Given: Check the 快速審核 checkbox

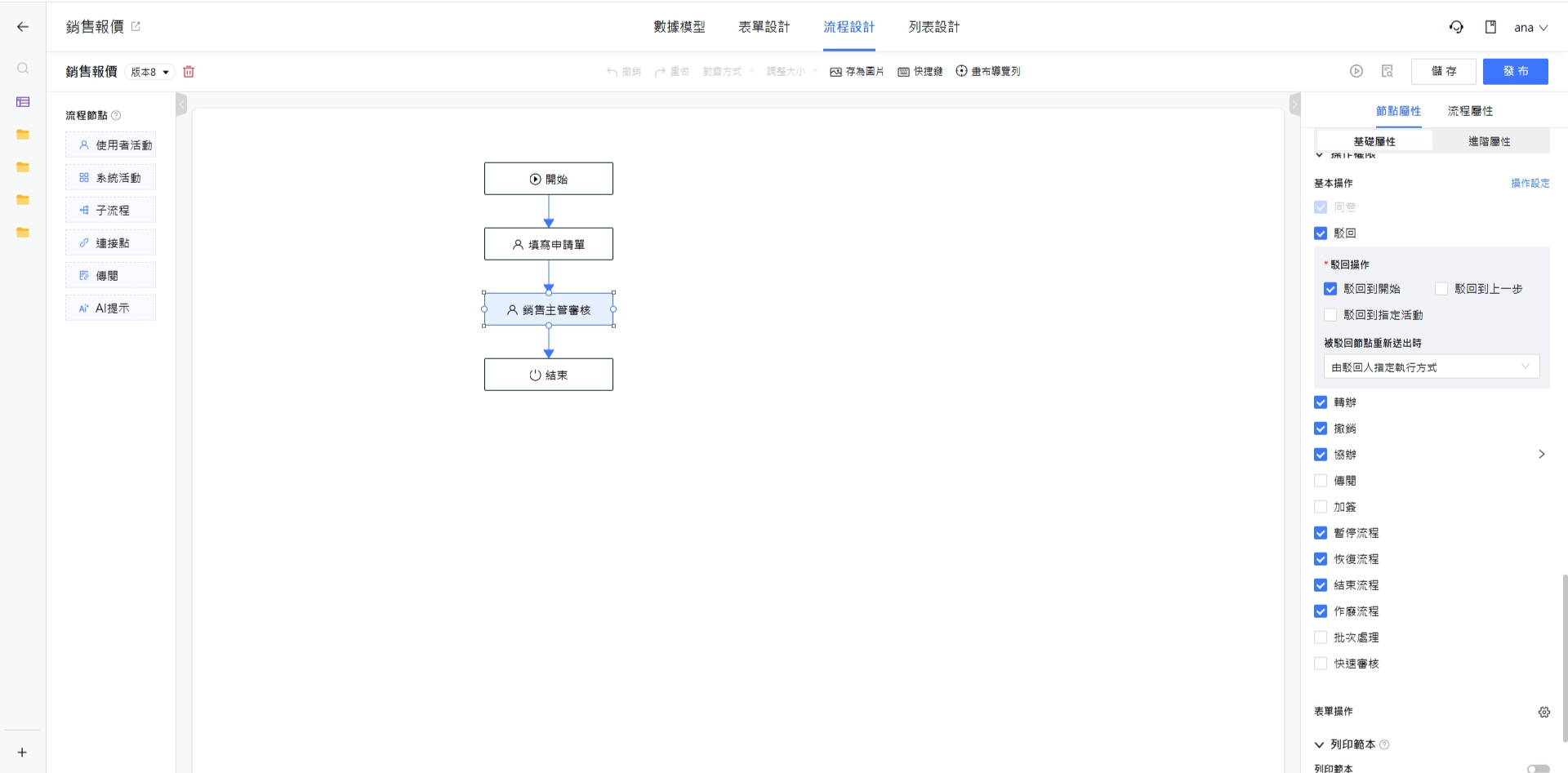Looking at the screenshot, I should pyautogui.click(x=1321, y=664).
